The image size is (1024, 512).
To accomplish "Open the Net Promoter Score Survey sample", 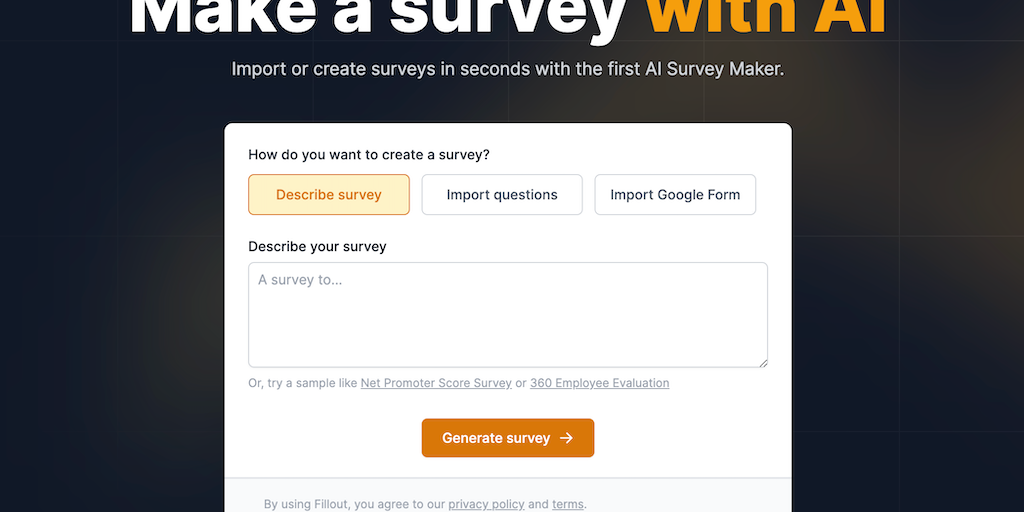I will [x=436, y=383].
